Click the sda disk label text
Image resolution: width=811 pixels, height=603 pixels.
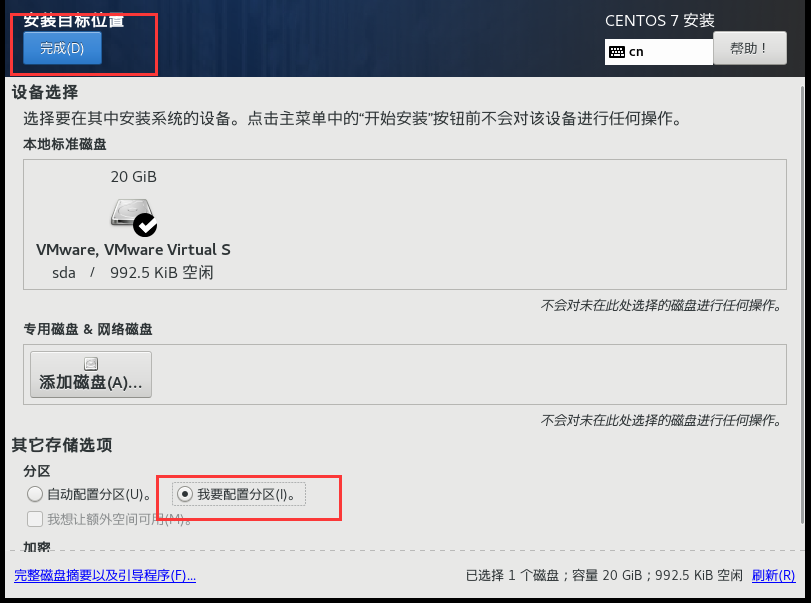[x=64, y=273]
